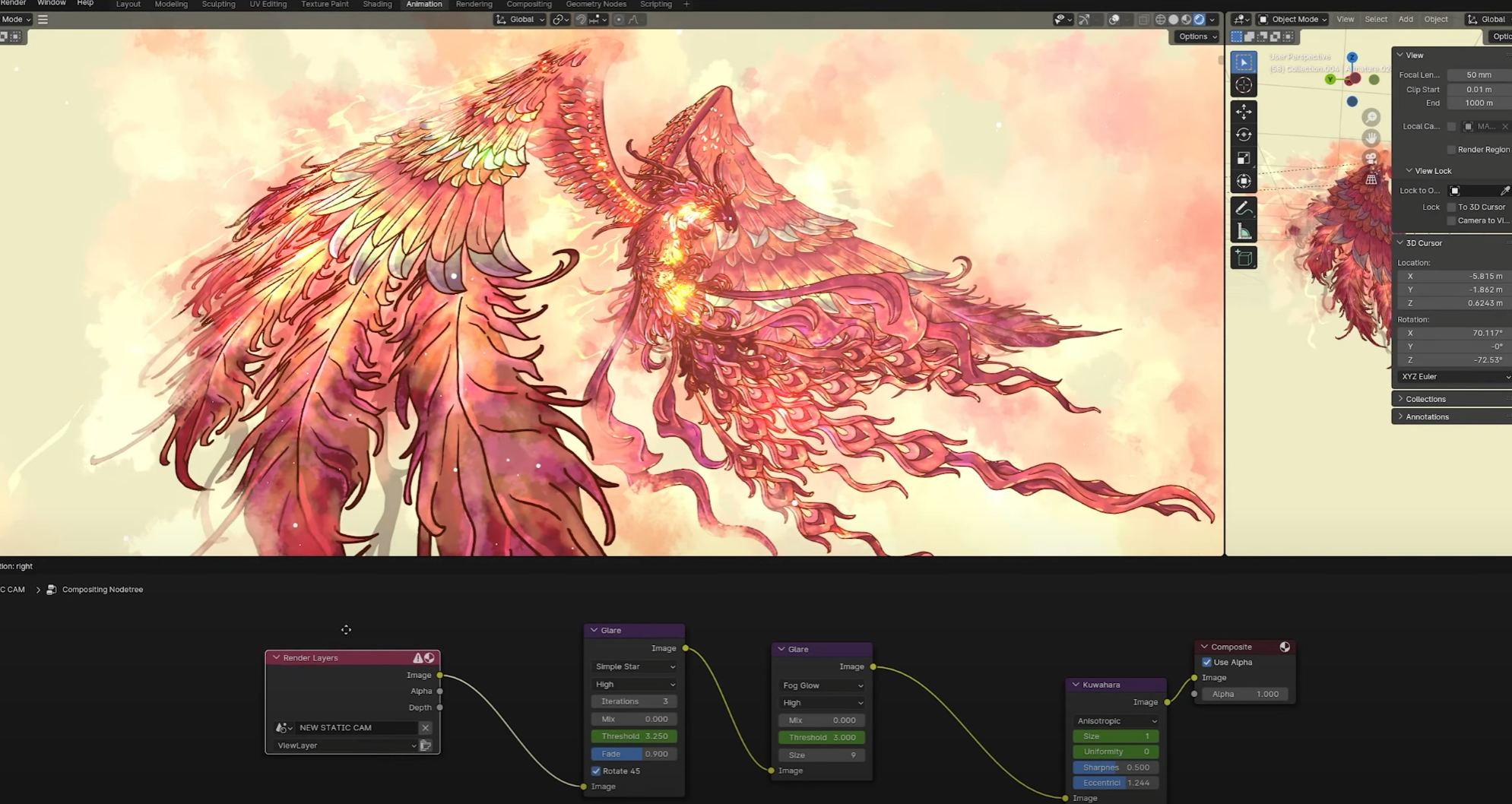
Task: Open the Object Mode dropdown
Action: pyautogui.click(x=1292, y=20)
